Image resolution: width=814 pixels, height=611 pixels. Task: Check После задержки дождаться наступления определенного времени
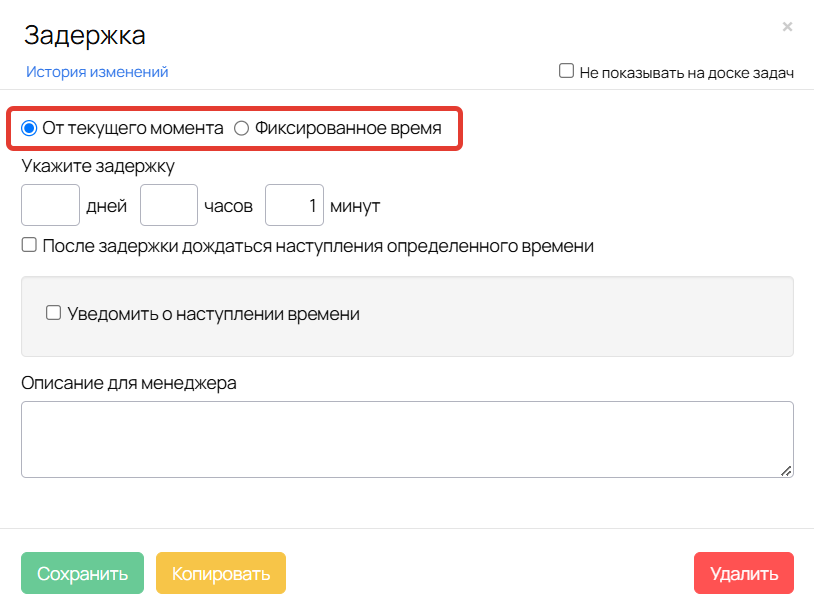(28, 243)
